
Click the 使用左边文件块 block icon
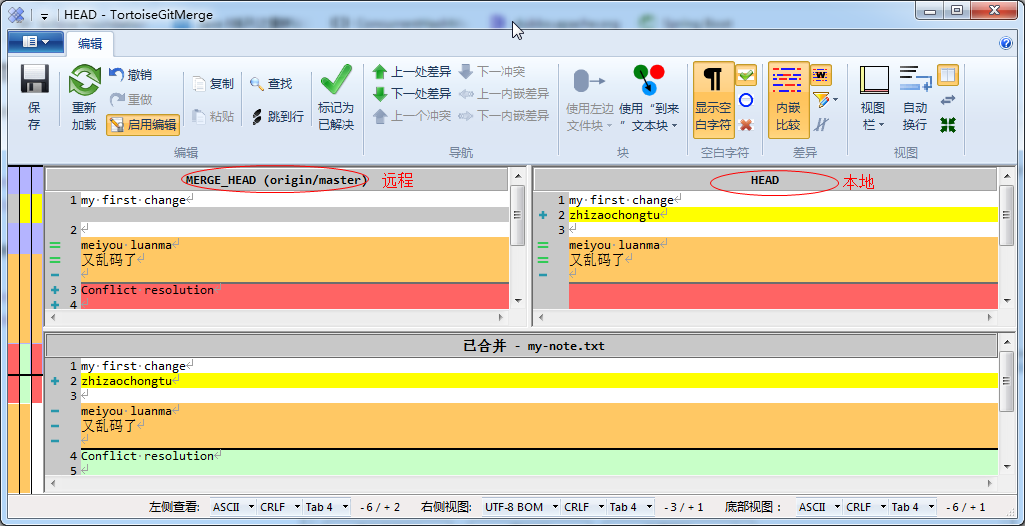pyautogui.click(x=588, y=82)
